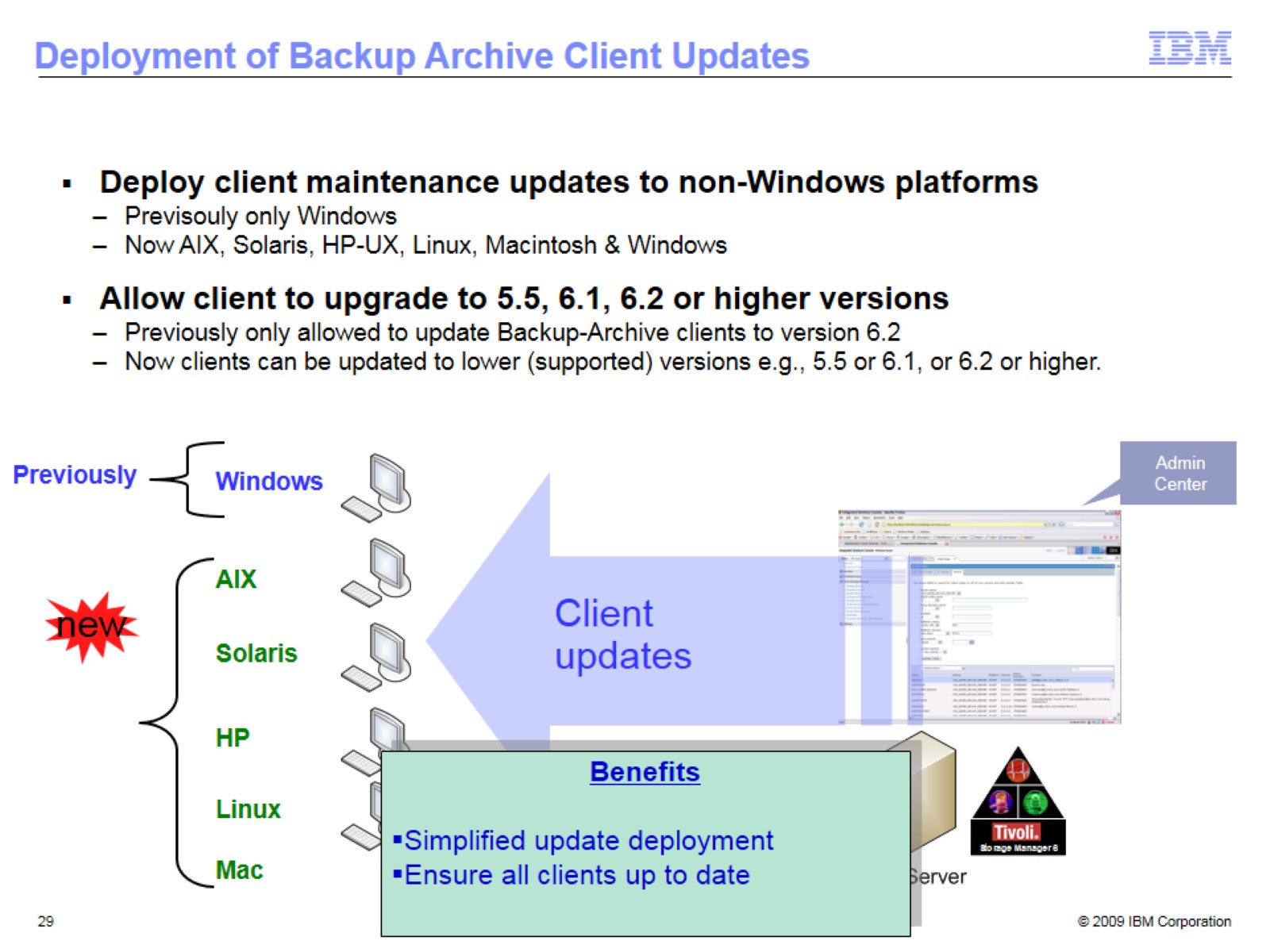Click the IBM logo
The image size is (1270, 952).
1190,48
